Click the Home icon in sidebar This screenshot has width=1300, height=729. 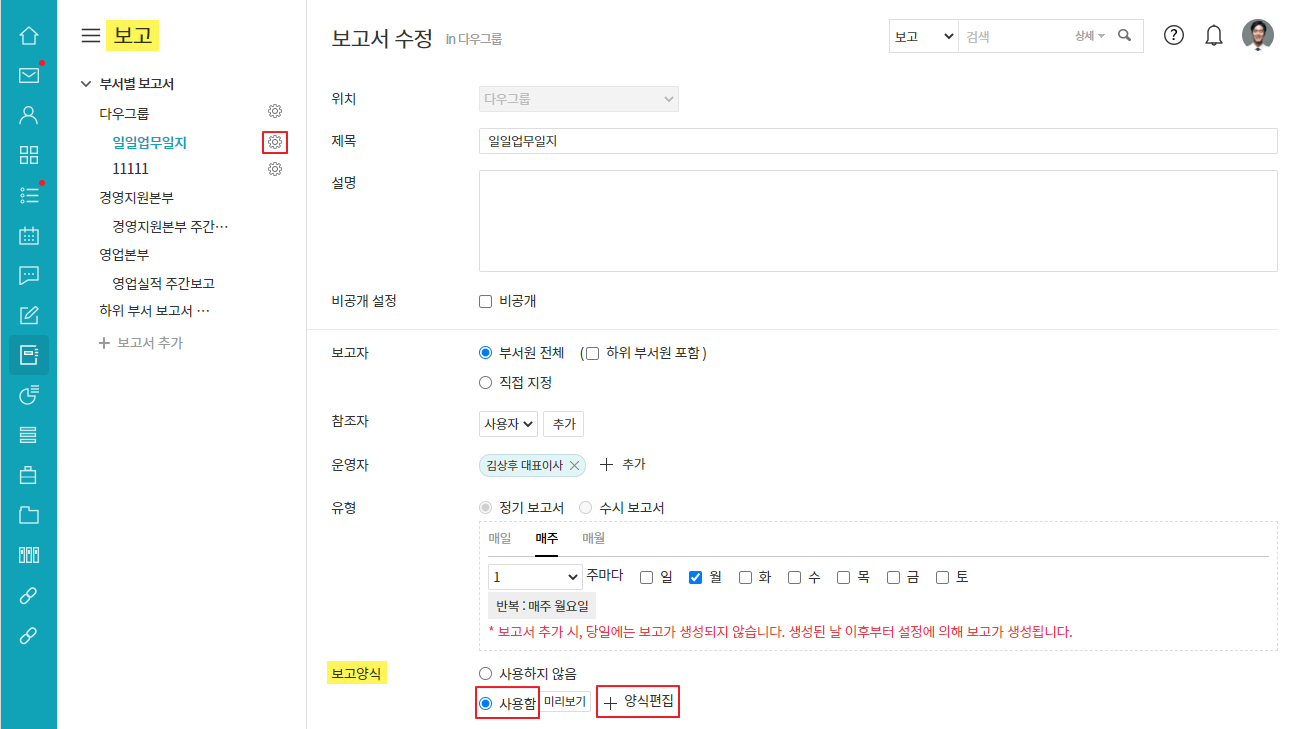(29, 36)
